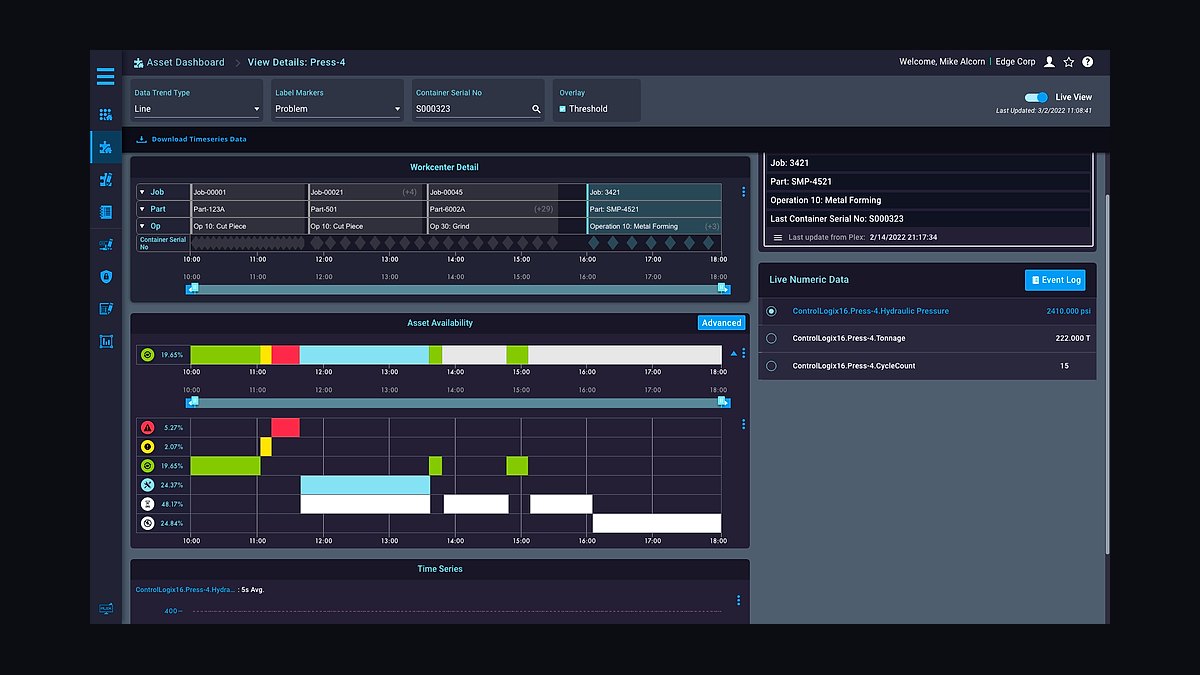The image size is (1200, 675).
Task: Toggle the Live View switch
Action: point(1036,97)
